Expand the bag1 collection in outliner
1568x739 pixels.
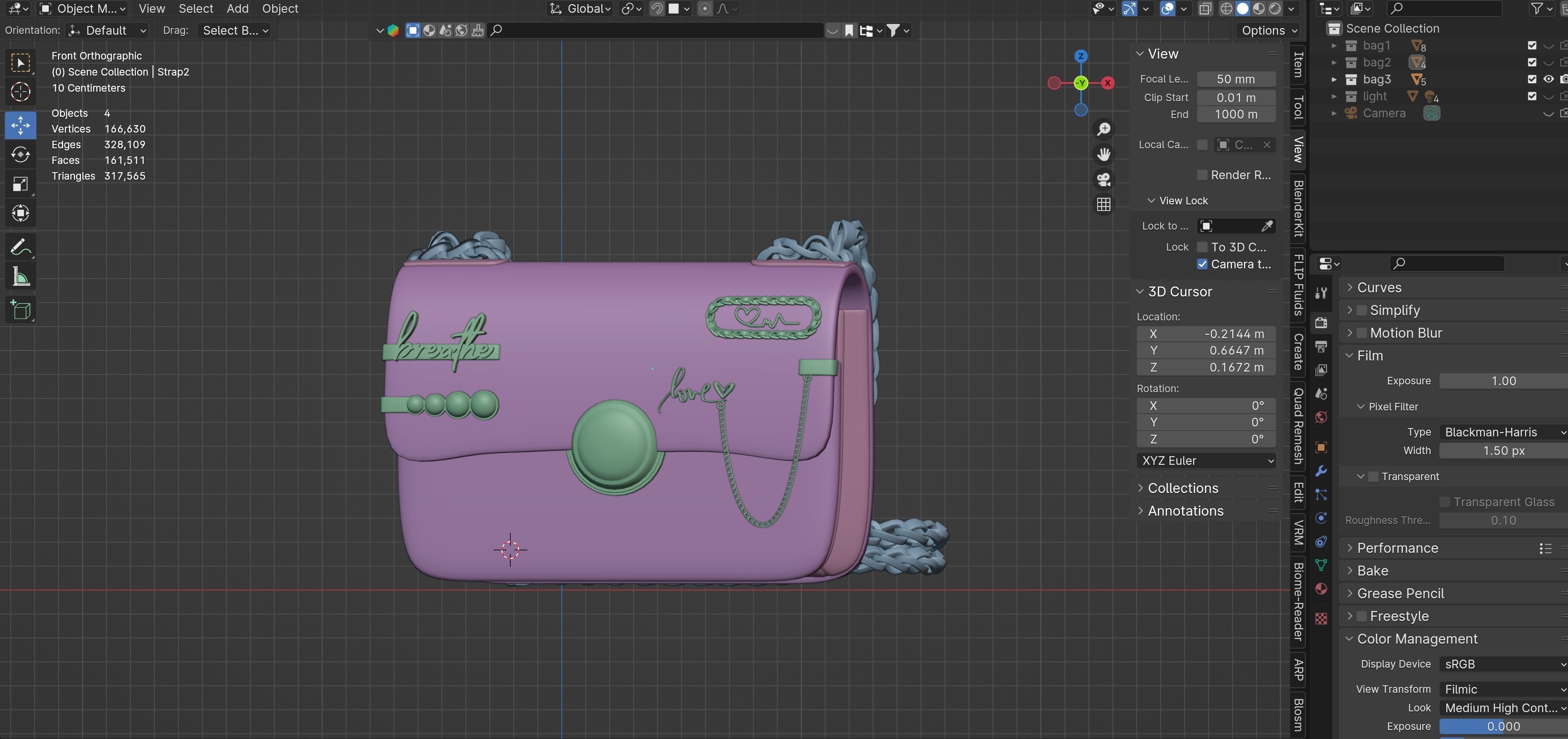[x=1334, y=46]
